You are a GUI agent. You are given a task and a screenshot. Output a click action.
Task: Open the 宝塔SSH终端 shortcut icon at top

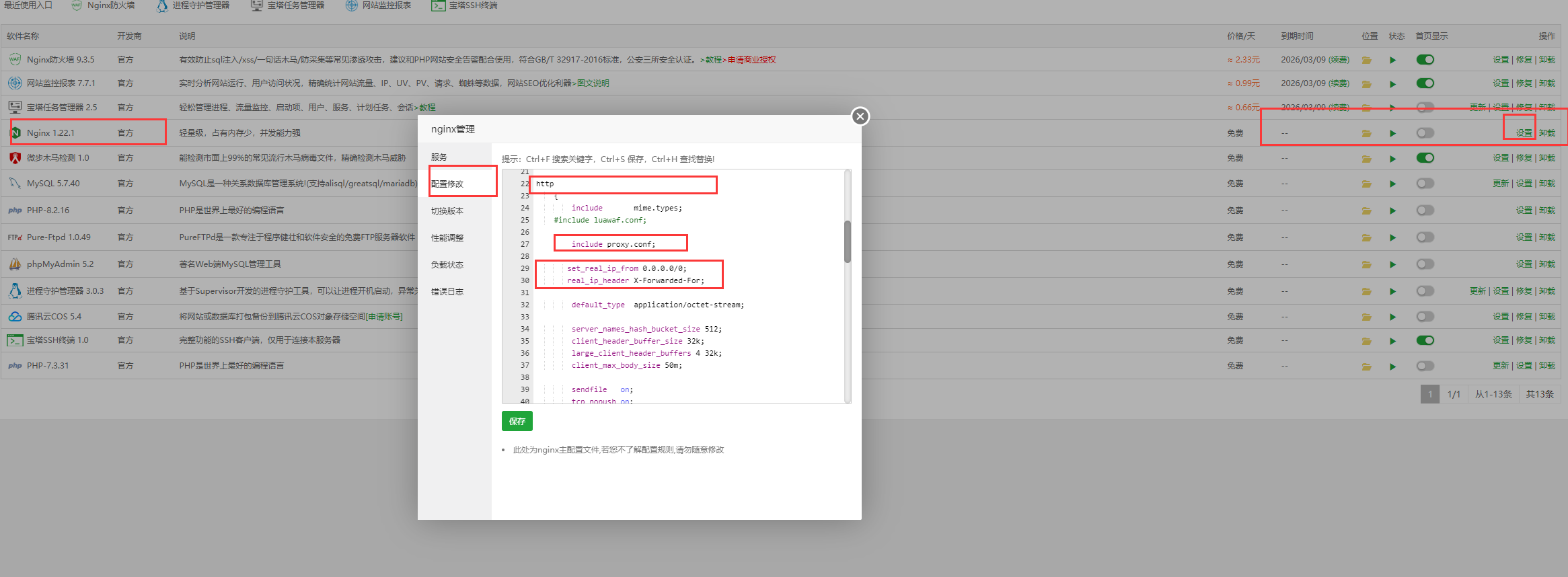point(439,5)
